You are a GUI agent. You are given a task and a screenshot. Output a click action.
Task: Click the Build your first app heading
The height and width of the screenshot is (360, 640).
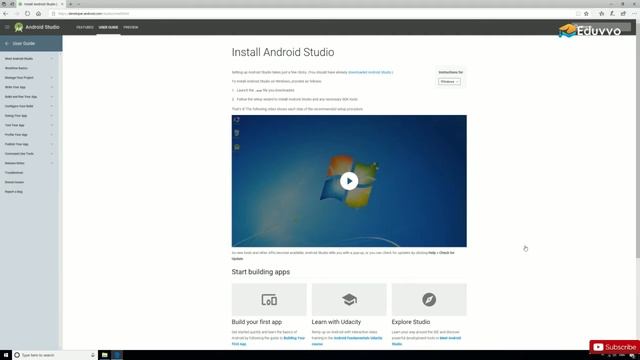pyautogui.click(x=256, y=322)
